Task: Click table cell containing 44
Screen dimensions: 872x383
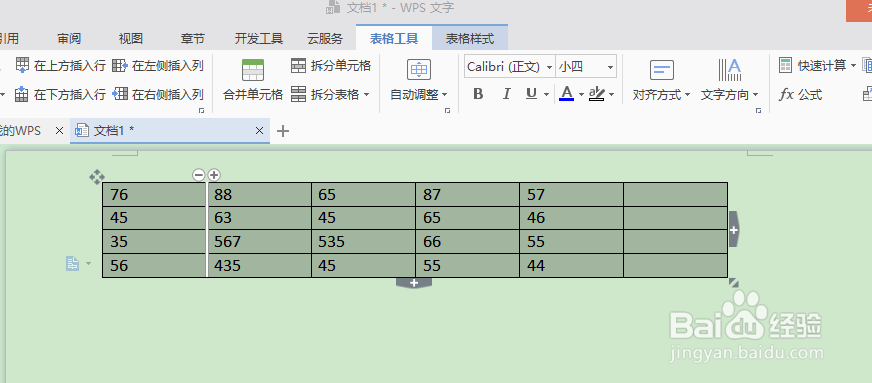Action: [572, 266]
